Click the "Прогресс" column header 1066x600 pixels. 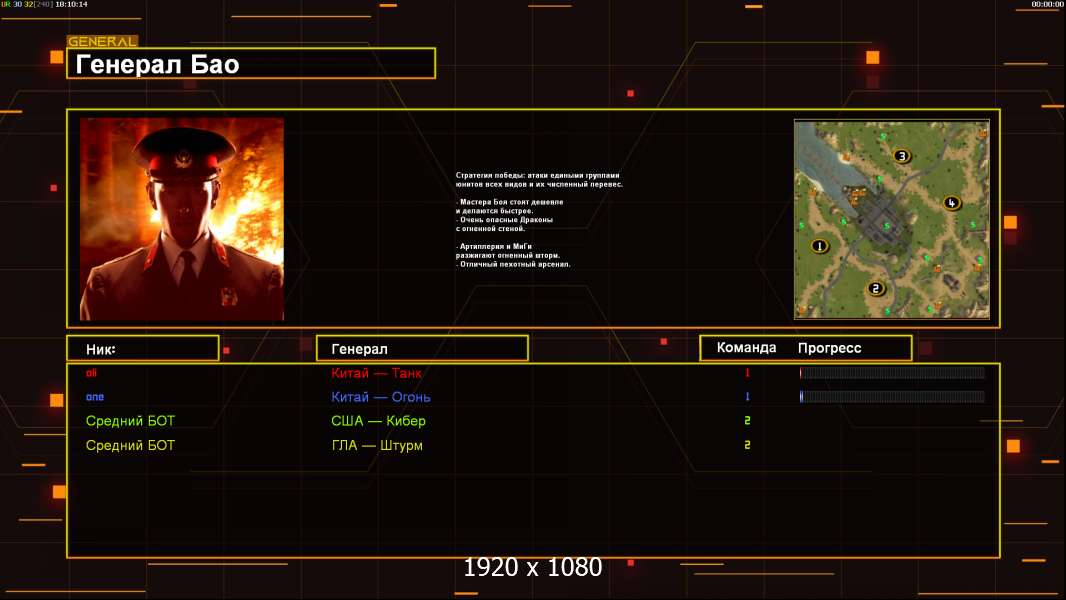tap(829, 348)
